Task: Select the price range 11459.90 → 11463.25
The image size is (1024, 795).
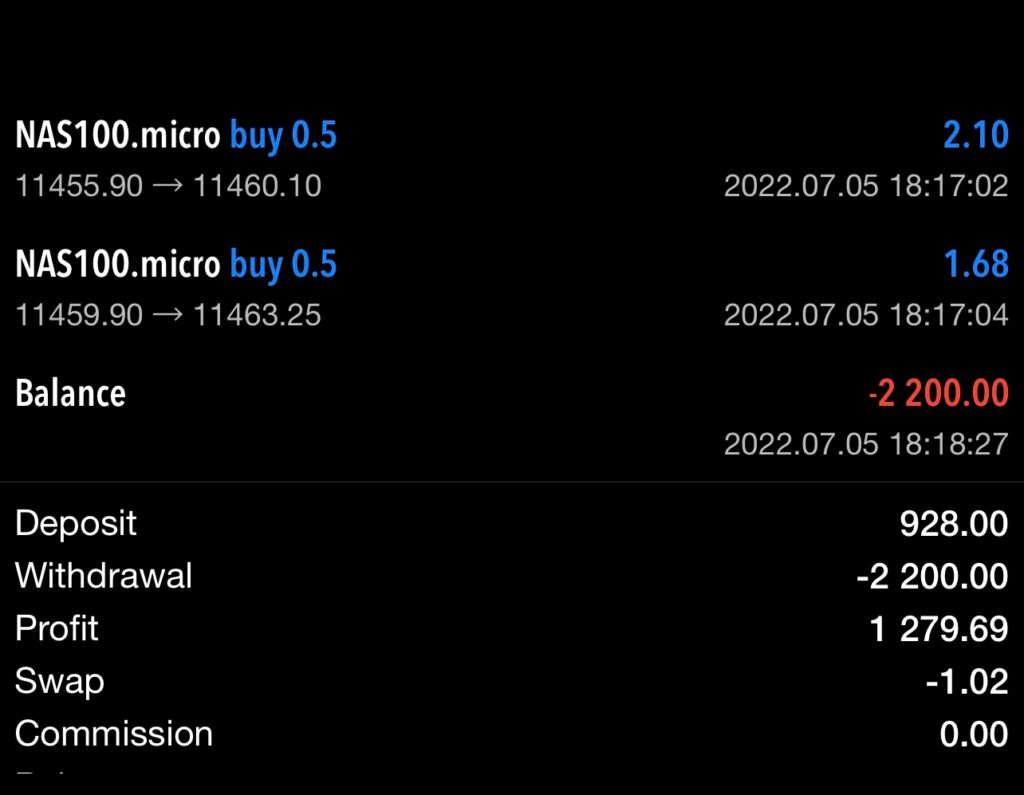Action: [168, 315]
